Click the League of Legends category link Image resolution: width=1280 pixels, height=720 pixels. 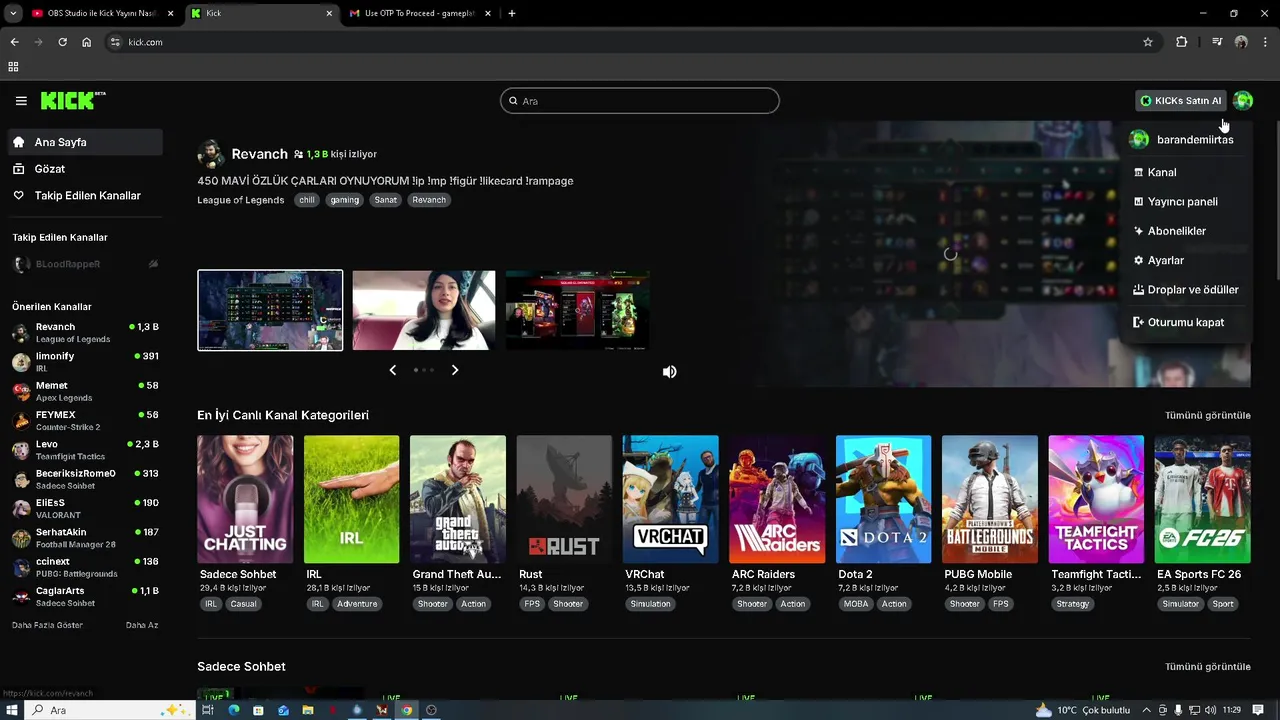coord(241,200)
